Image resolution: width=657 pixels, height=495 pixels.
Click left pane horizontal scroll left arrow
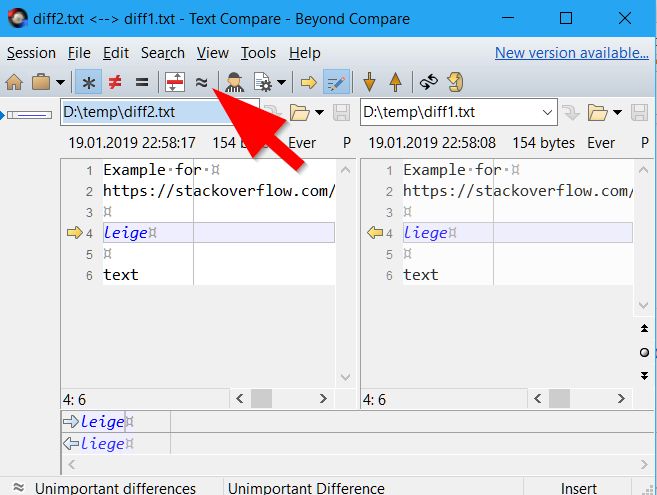click(x=240, y=399)
